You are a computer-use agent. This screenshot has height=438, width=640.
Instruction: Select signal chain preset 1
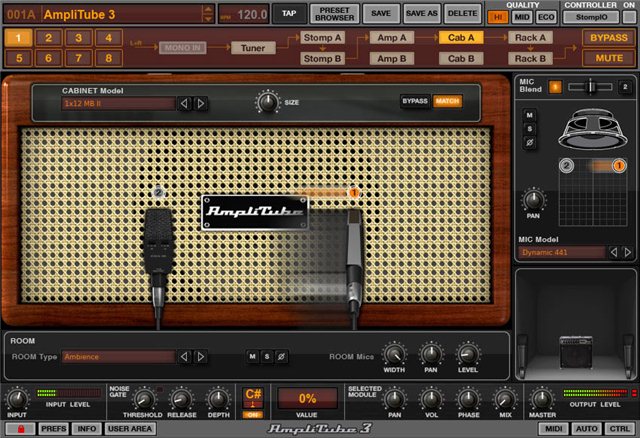(x=18, y=38)
